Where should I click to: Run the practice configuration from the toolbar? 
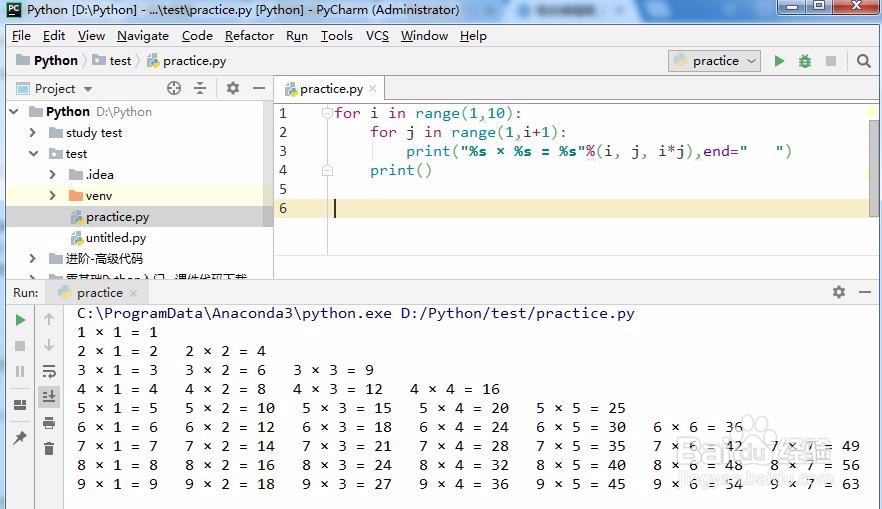coord(779,61)
